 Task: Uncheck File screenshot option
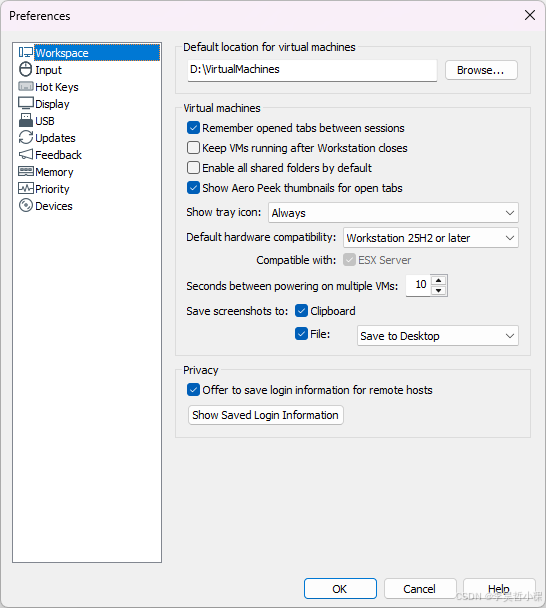point(301,333)
